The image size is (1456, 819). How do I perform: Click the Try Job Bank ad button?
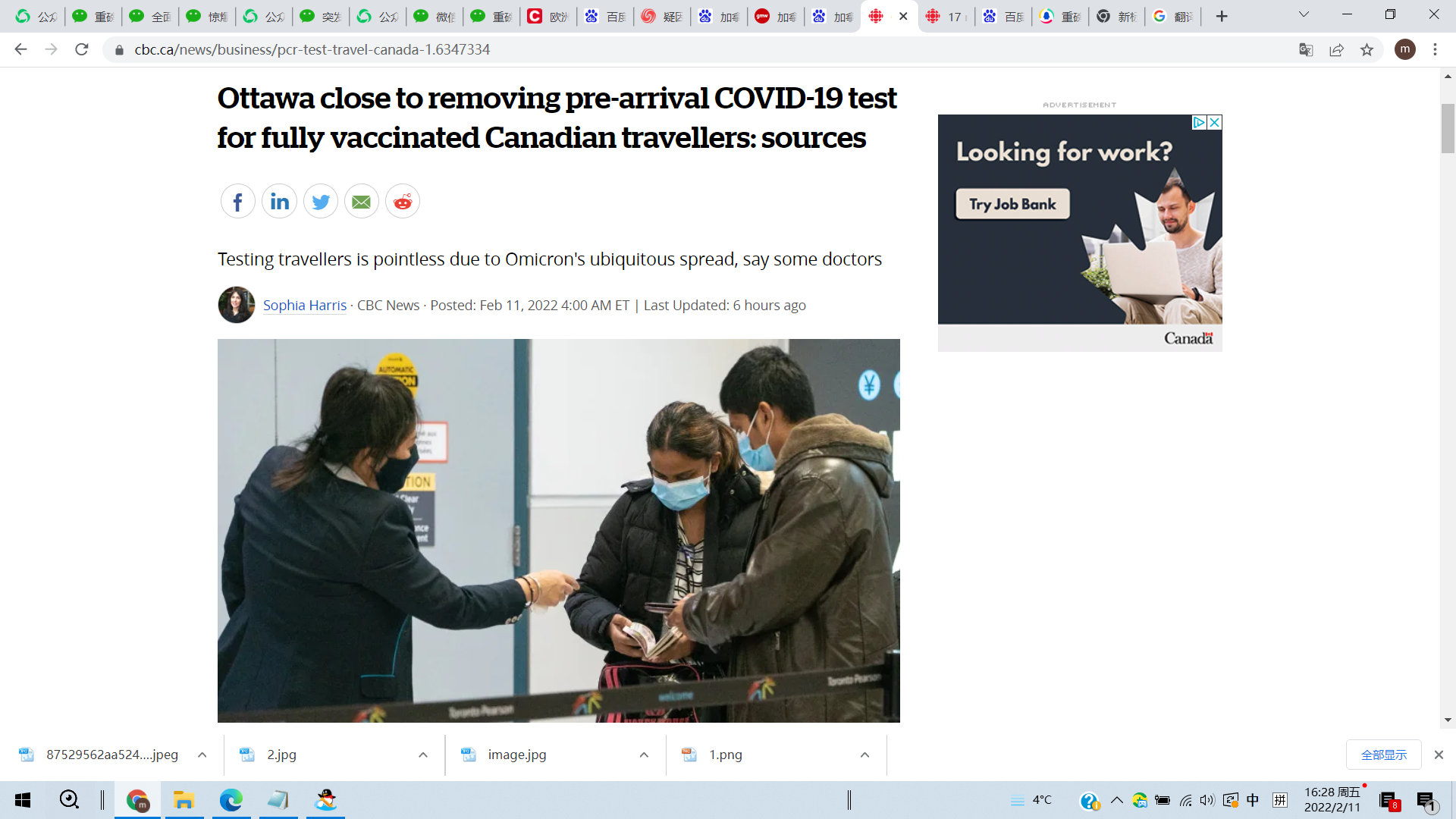[1012, 204]
